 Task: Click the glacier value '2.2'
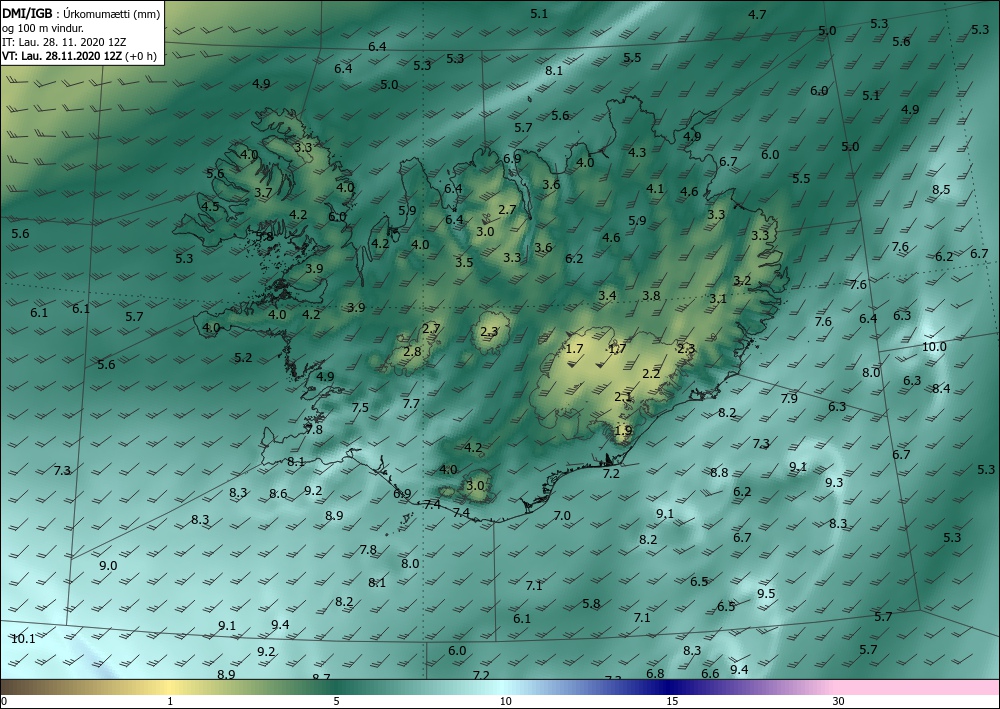[x=651, y=374]
